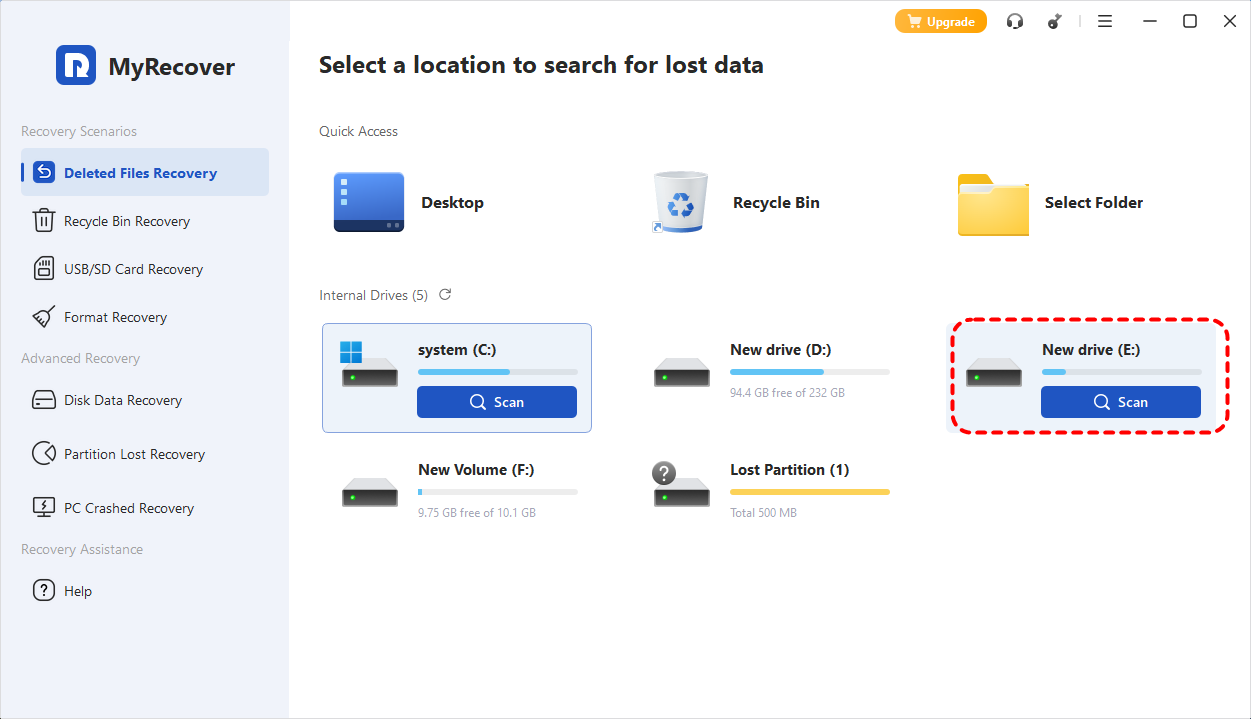Click the Desktop monitor icon

tap(369, 202)
